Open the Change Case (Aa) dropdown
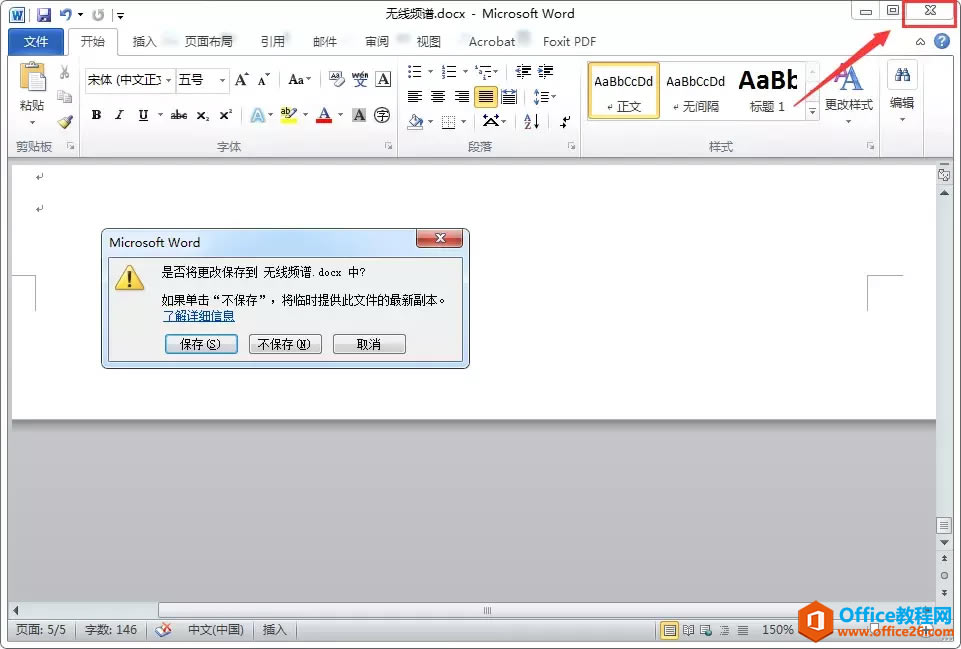Image resolution: width=961 pixels, height=649 pixels. tap(300, 79)
